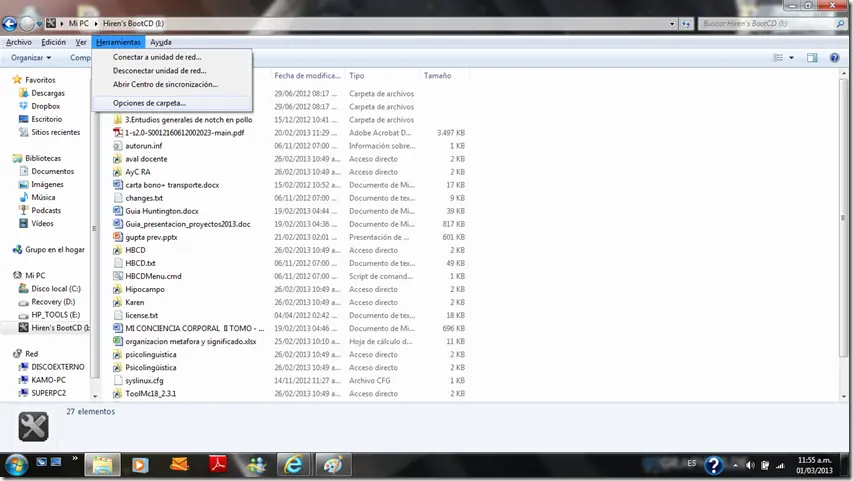Select carta bono+ transporte.docx icon
This screenshot has height=481, width=853.
tap(118, 185)
